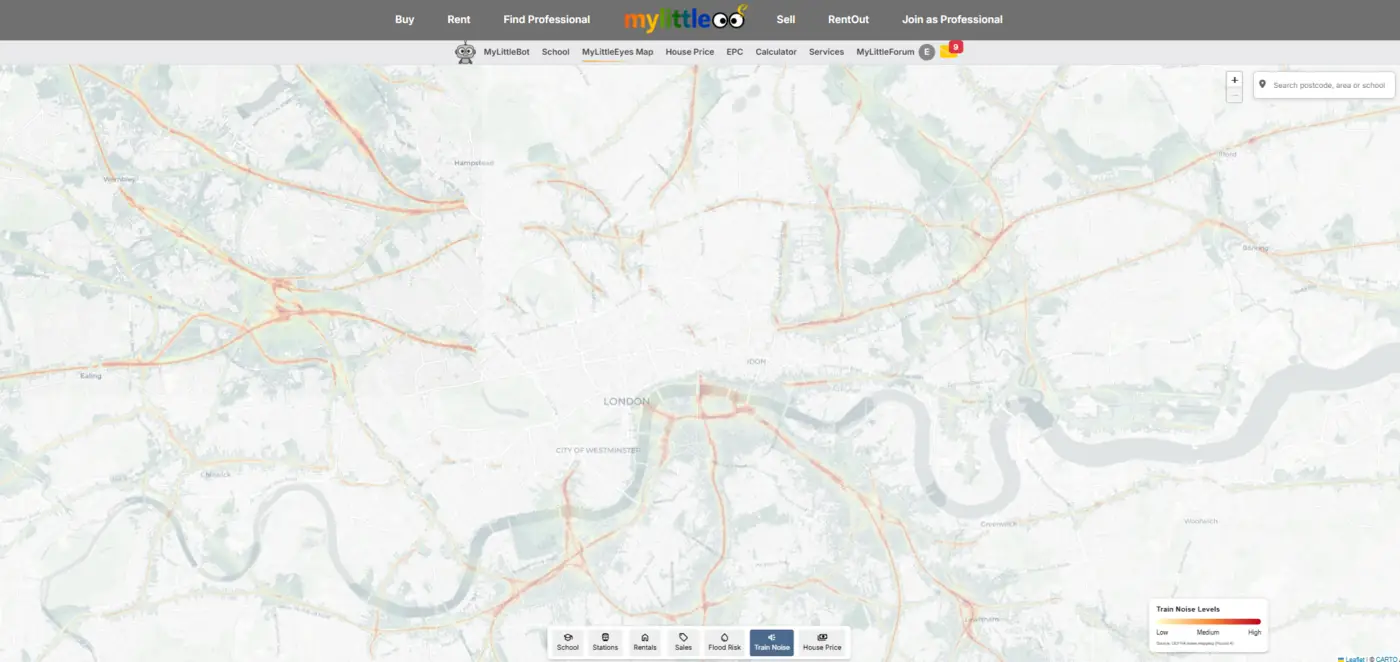
Task: Open your account from the E avatar
Action: pyautogui.click(x=925, y=51)
